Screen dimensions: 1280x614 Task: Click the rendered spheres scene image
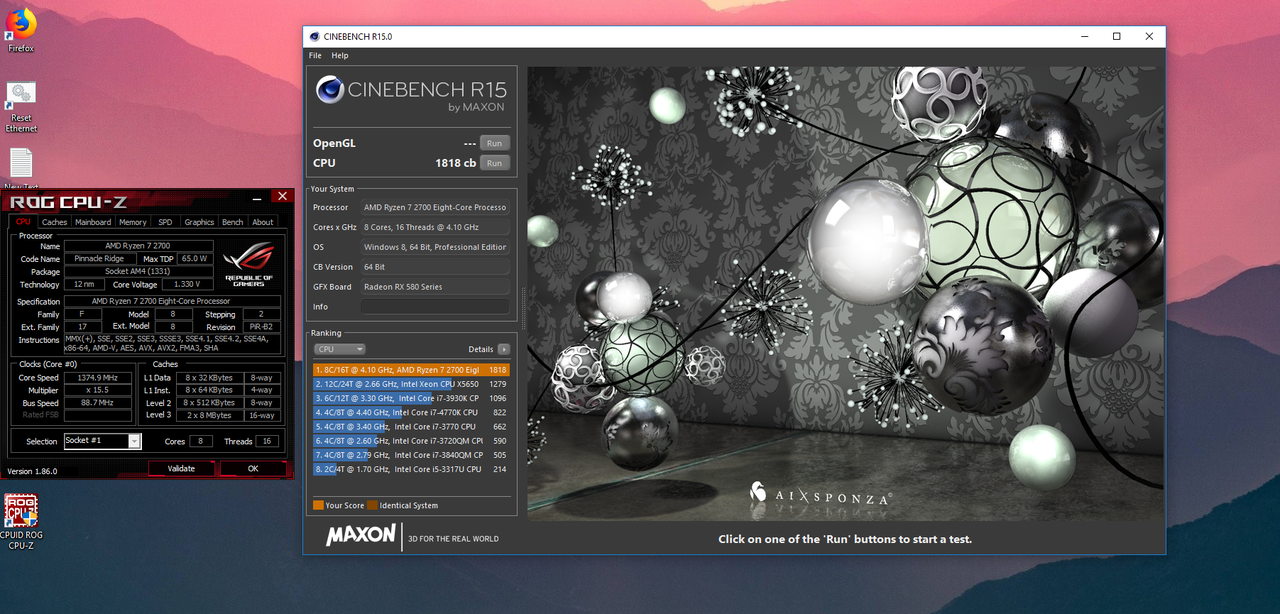coord(846,293)
